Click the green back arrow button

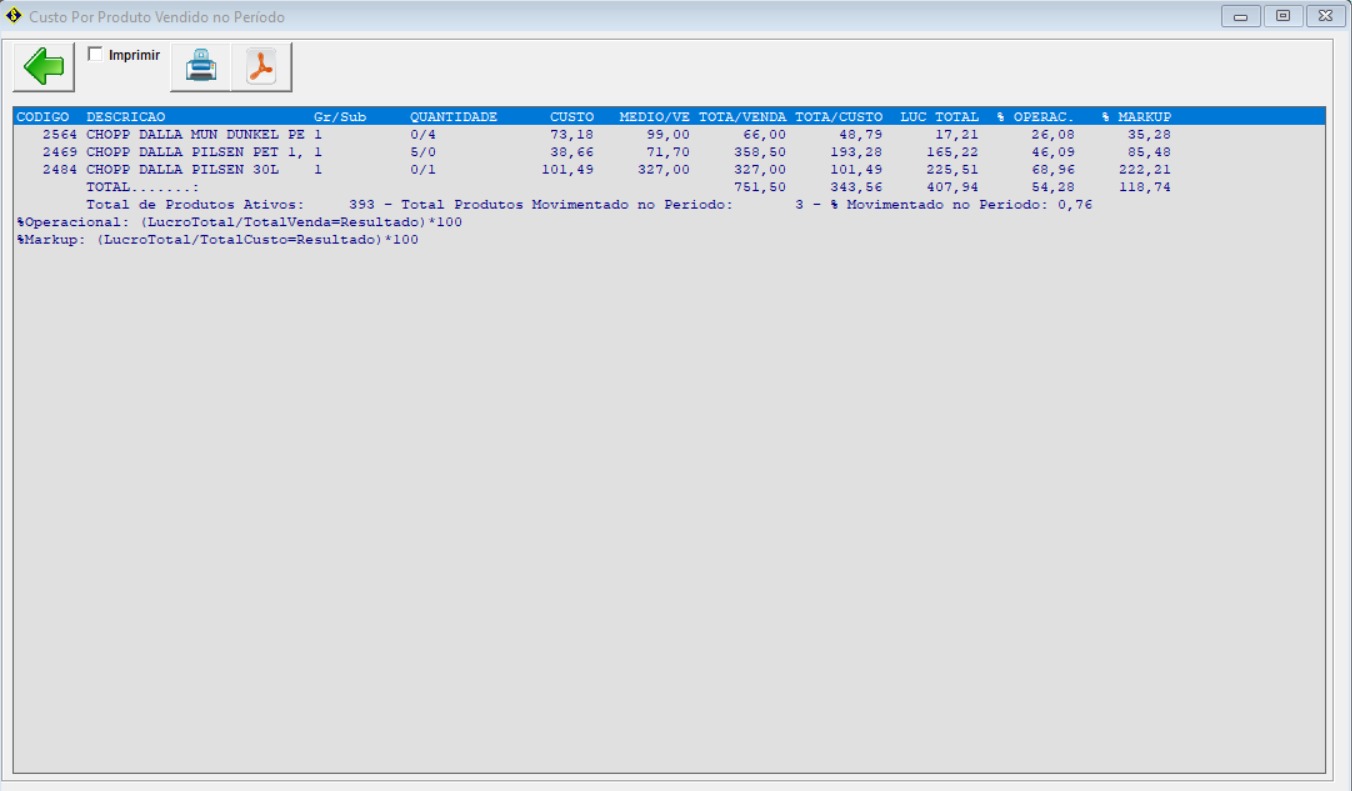43,67
